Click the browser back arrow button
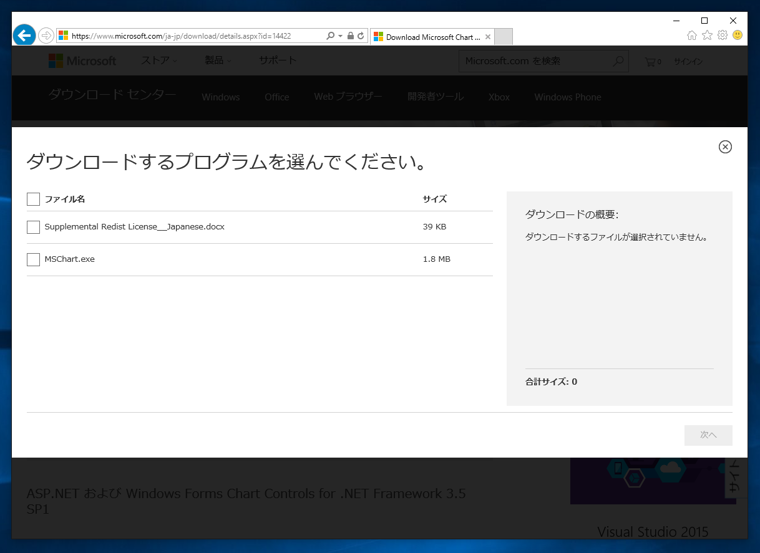This screenshot has width=760, height=553. (x=24, y=35)
